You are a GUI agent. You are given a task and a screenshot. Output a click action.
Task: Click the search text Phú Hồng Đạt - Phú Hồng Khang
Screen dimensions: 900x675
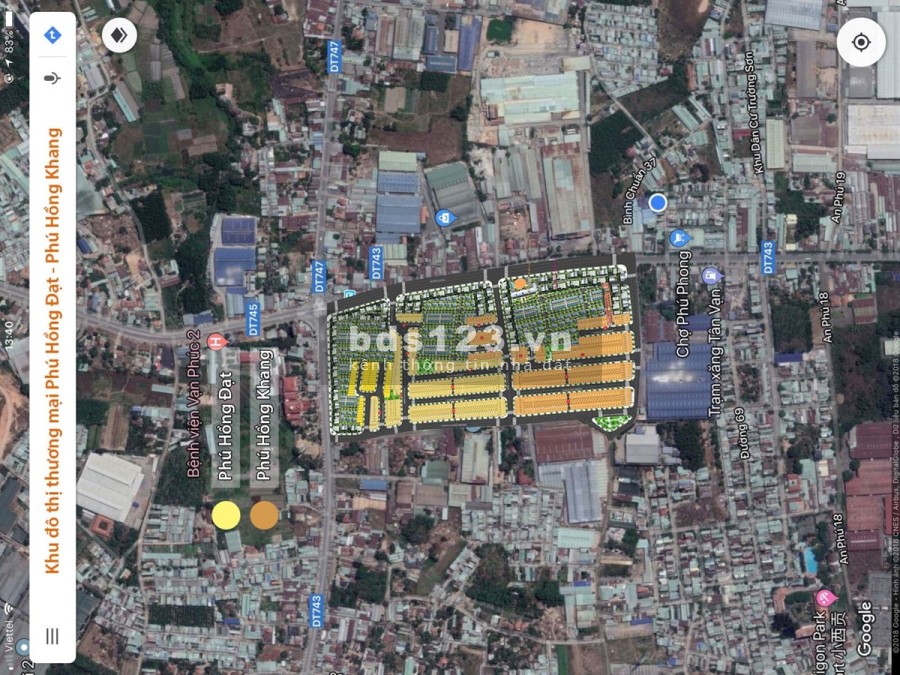click(53, 350)
